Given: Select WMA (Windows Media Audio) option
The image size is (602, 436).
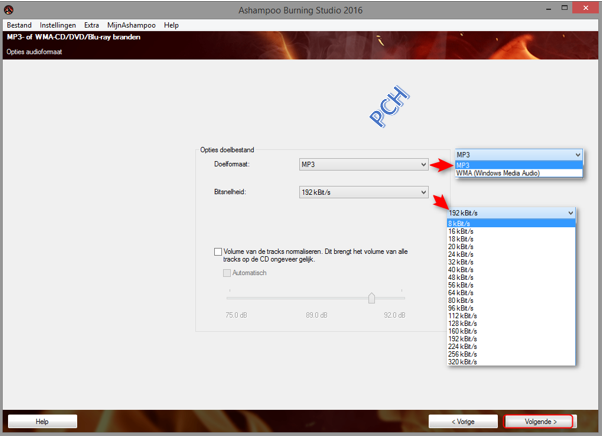Looking at the screenshot, I should pos(518,173).
